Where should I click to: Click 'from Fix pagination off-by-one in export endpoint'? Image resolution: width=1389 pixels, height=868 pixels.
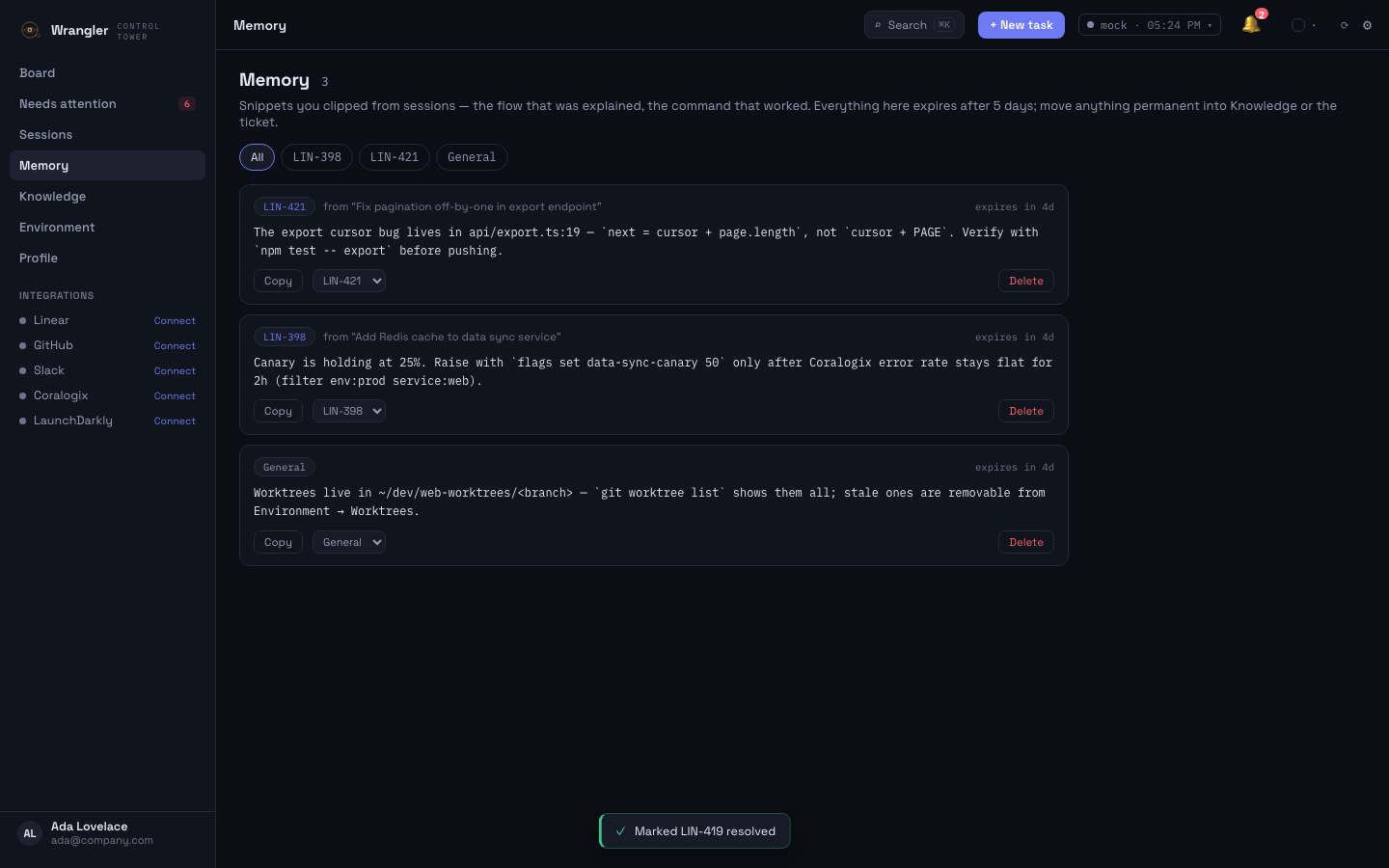[x=462, y=206]
